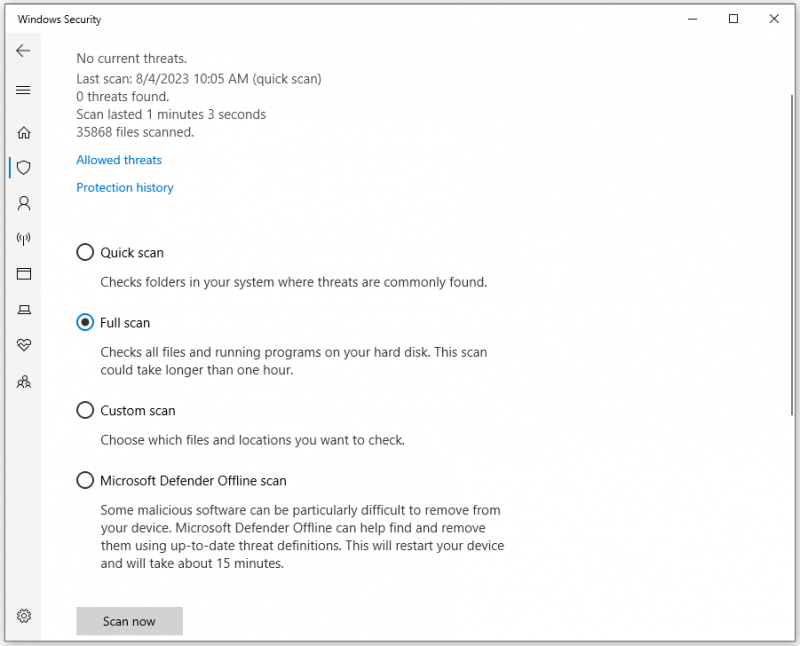
Task: Open Family options icon
Action: point(24,382)
